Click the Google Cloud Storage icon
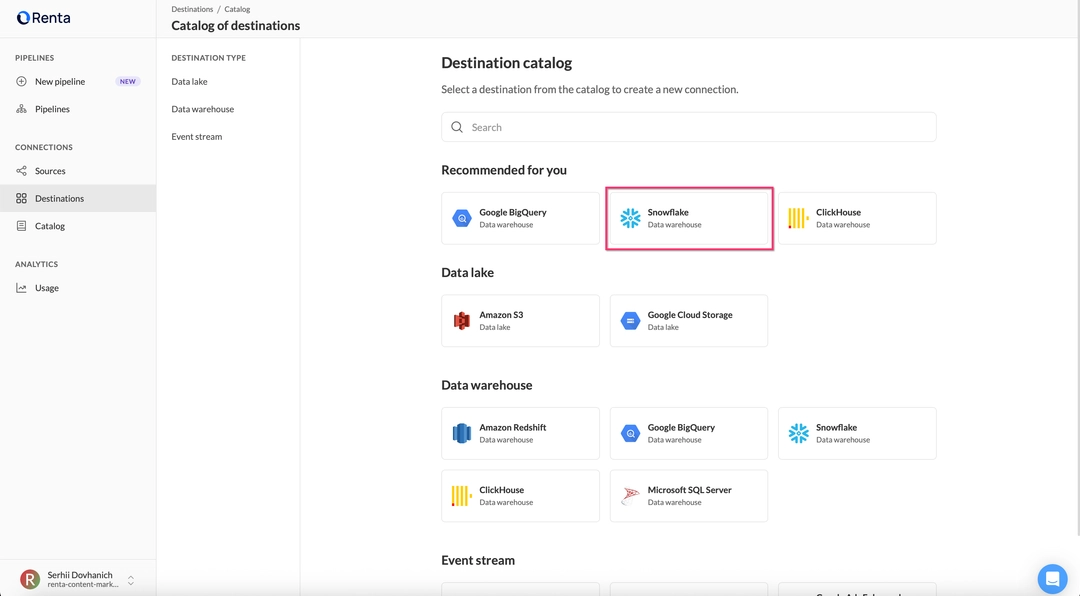 (x=630, y=321)
